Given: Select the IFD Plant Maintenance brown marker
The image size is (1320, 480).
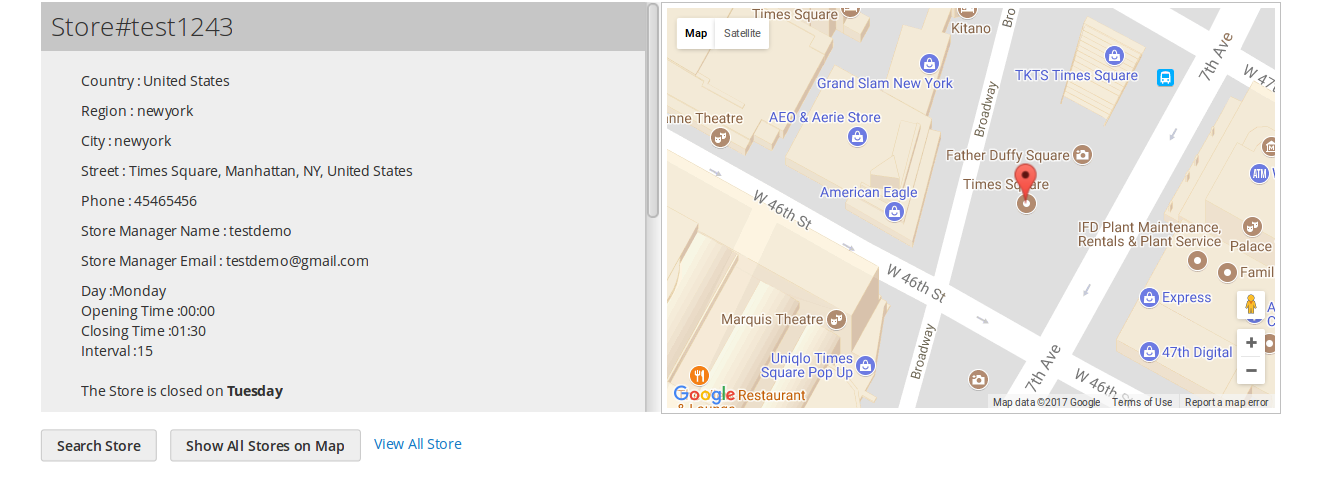Looking at the screenshot, I should point(1197,261).
